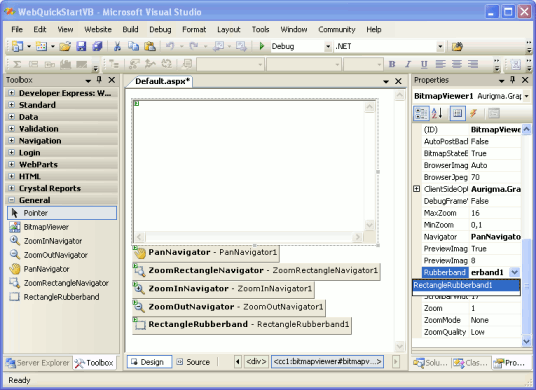Open the Rubberband property dropdown arrow
Screen dimensions: 536x390
(514, 272)
